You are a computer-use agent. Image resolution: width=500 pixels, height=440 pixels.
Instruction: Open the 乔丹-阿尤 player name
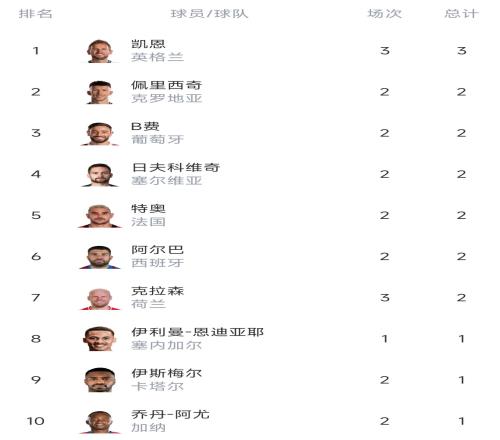pyautogui.click(x=170, y=414)
